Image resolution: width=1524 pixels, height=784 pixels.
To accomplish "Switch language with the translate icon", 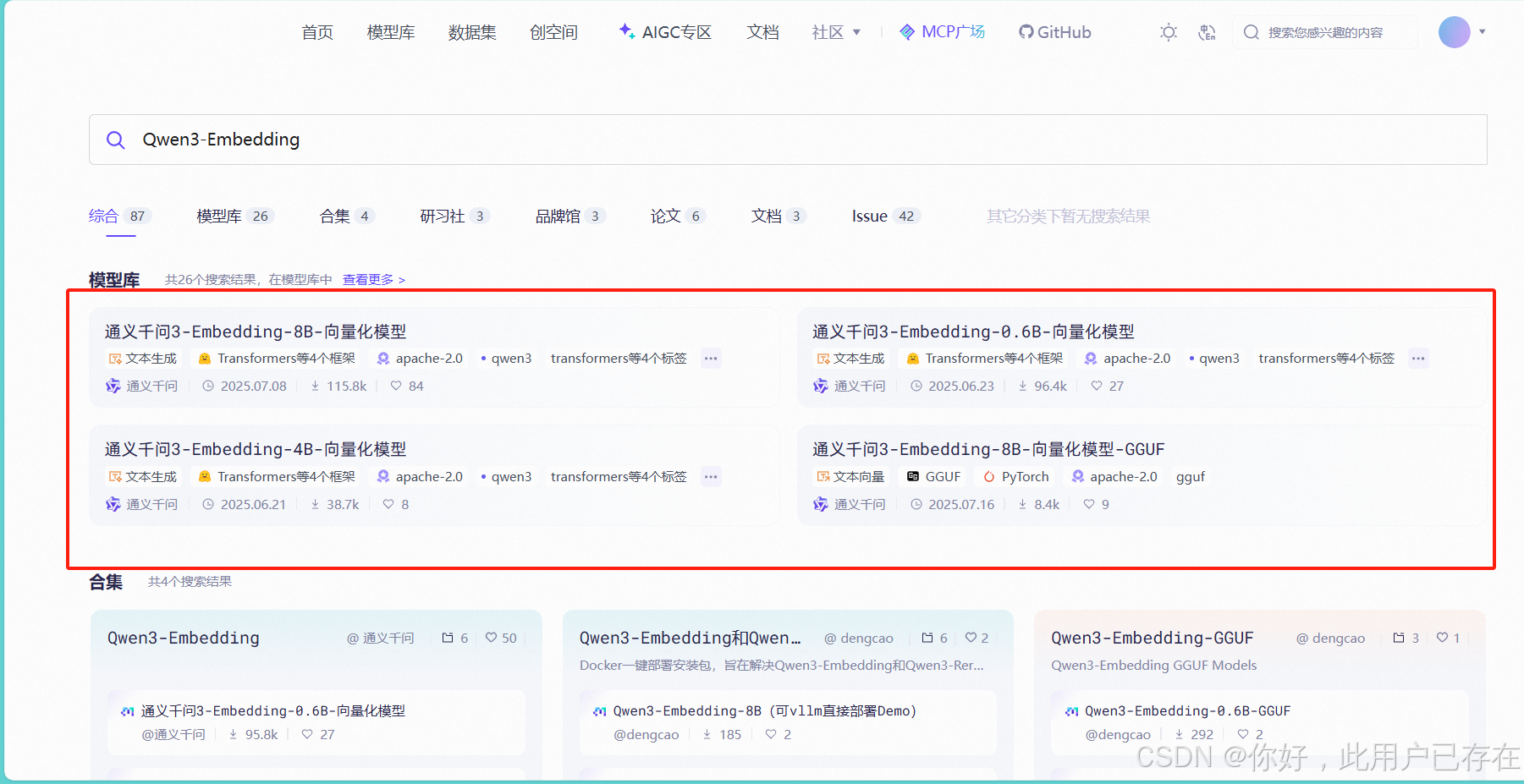I will click(1208, 32).
